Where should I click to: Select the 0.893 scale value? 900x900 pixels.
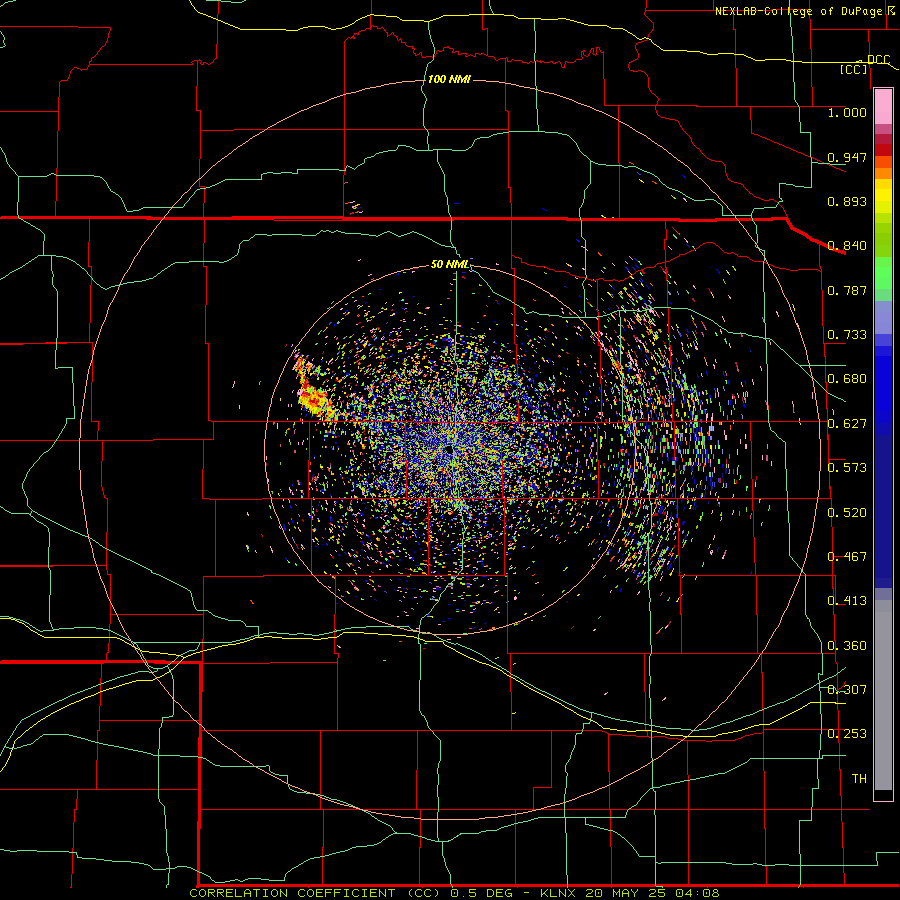click(847, 201)
